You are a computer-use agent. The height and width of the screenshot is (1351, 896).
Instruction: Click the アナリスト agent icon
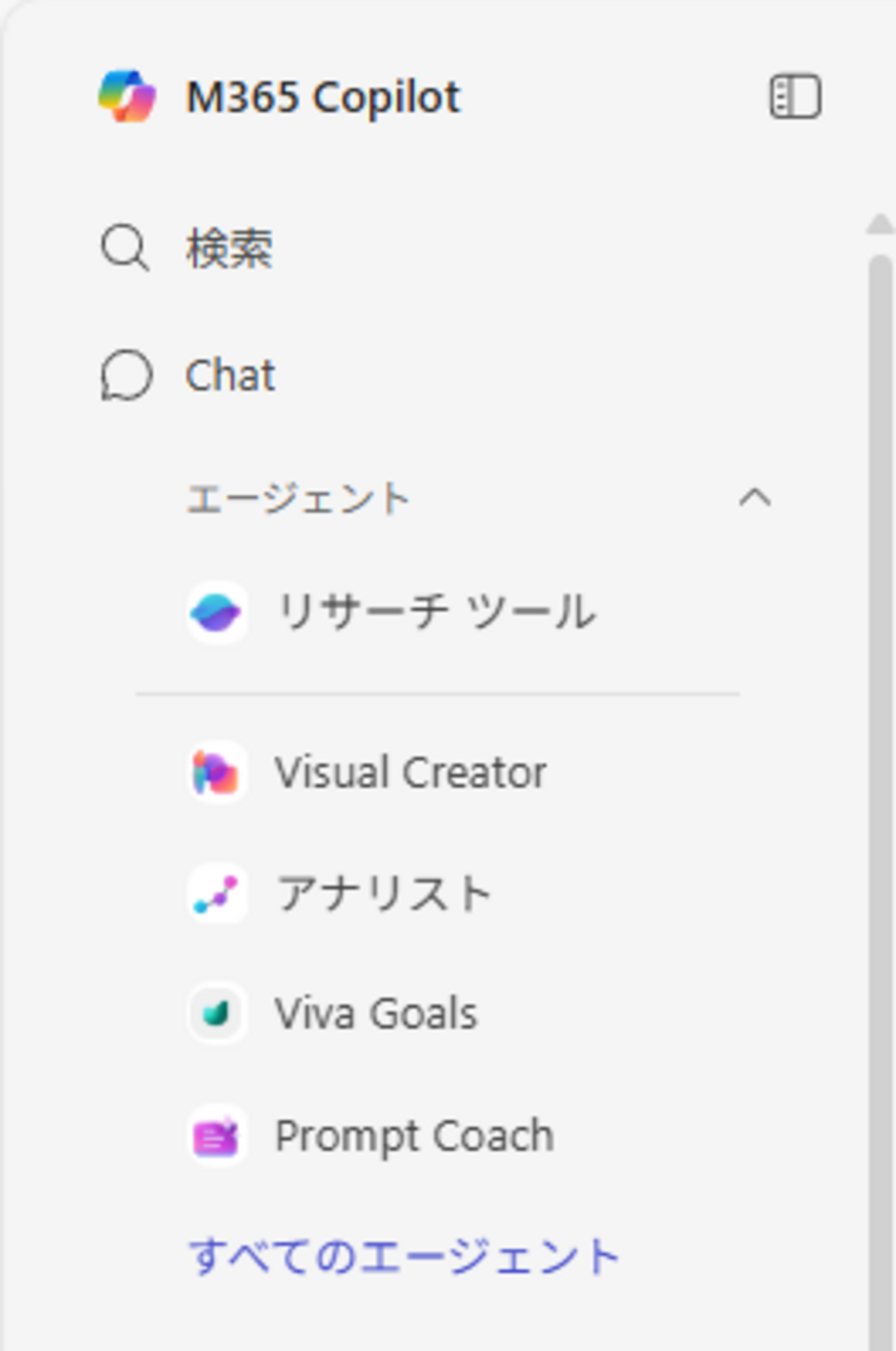click(217, 894)
